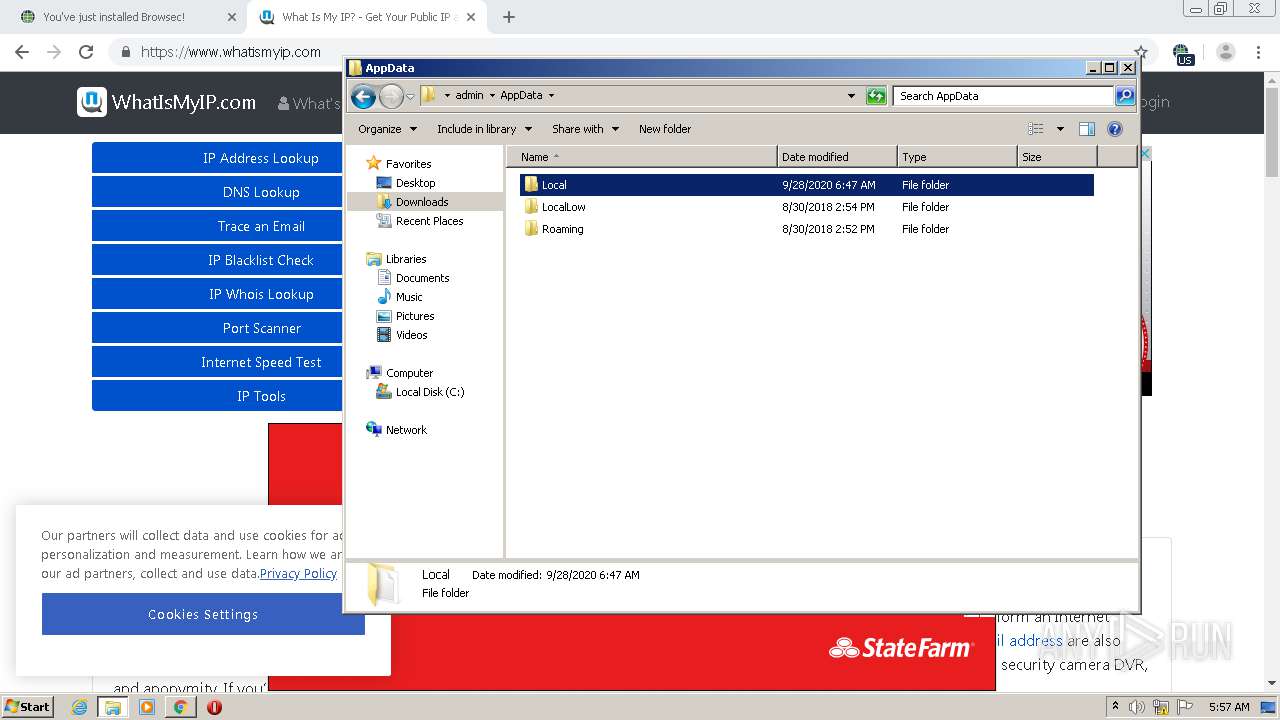
Task: Click site lock icon in address bar
Action: (x=125, y=52)
